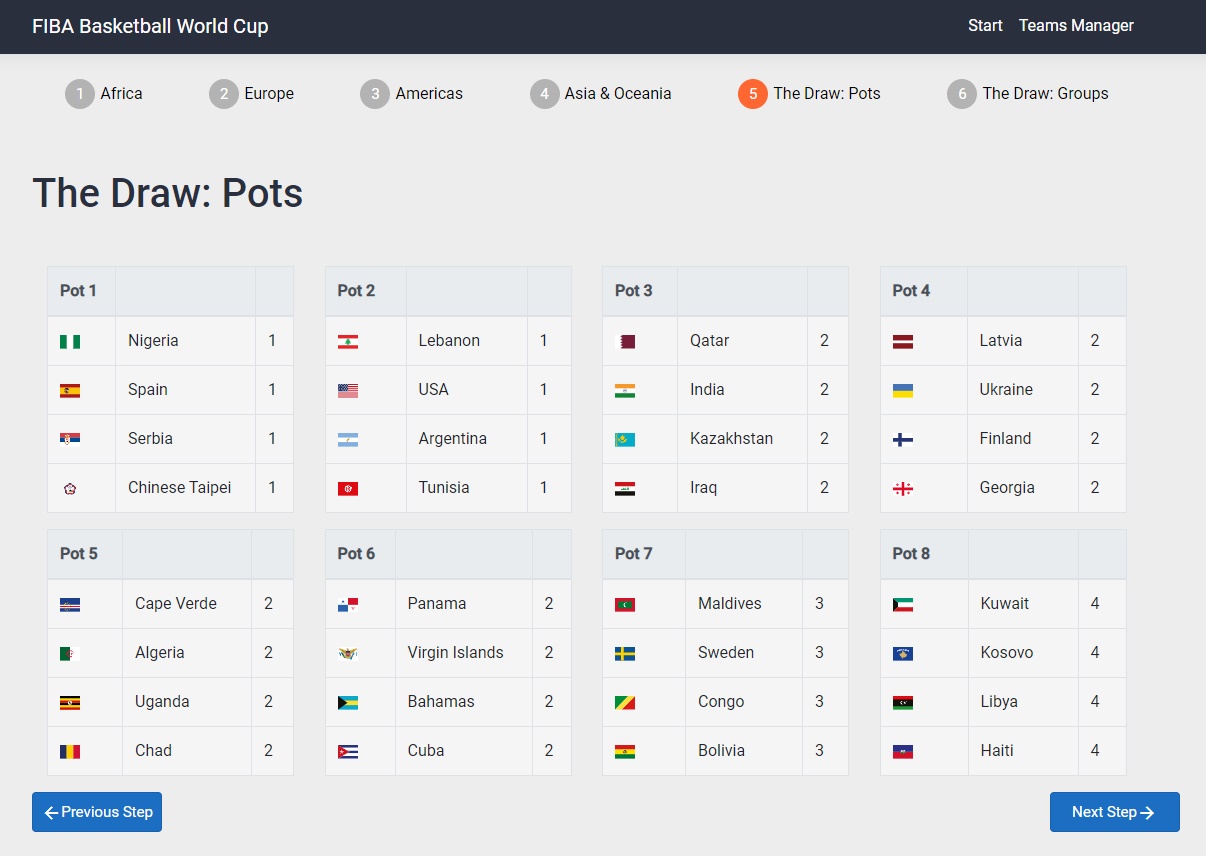Viewport: 1206px width, 856px height.
Task: Click the Serbia flag icon
Action: (70, 439)
